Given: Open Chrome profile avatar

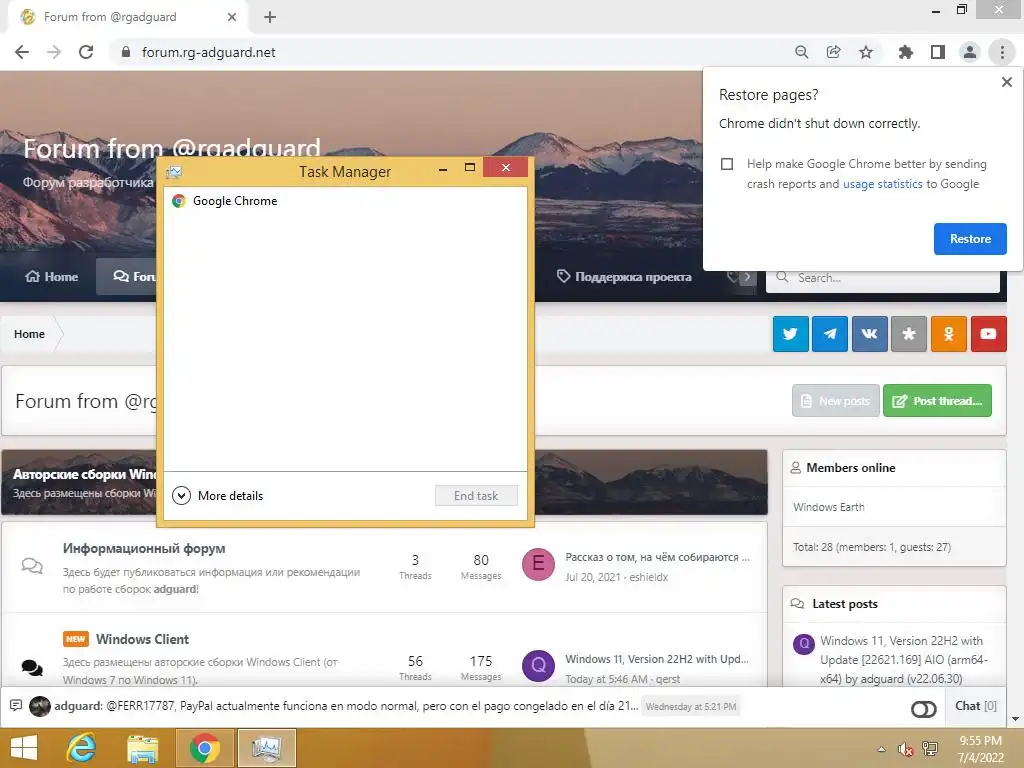Looking at the screenshot, I should point(970,52).
